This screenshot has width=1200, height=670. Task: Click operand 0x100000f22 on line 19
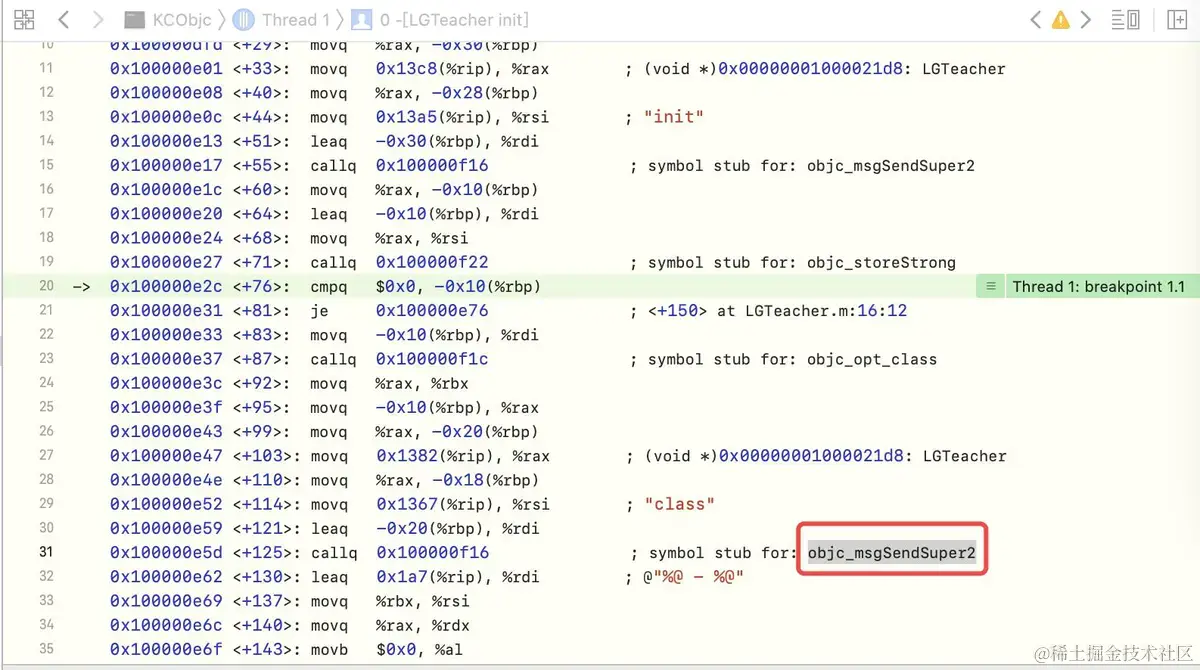[432, 262]
